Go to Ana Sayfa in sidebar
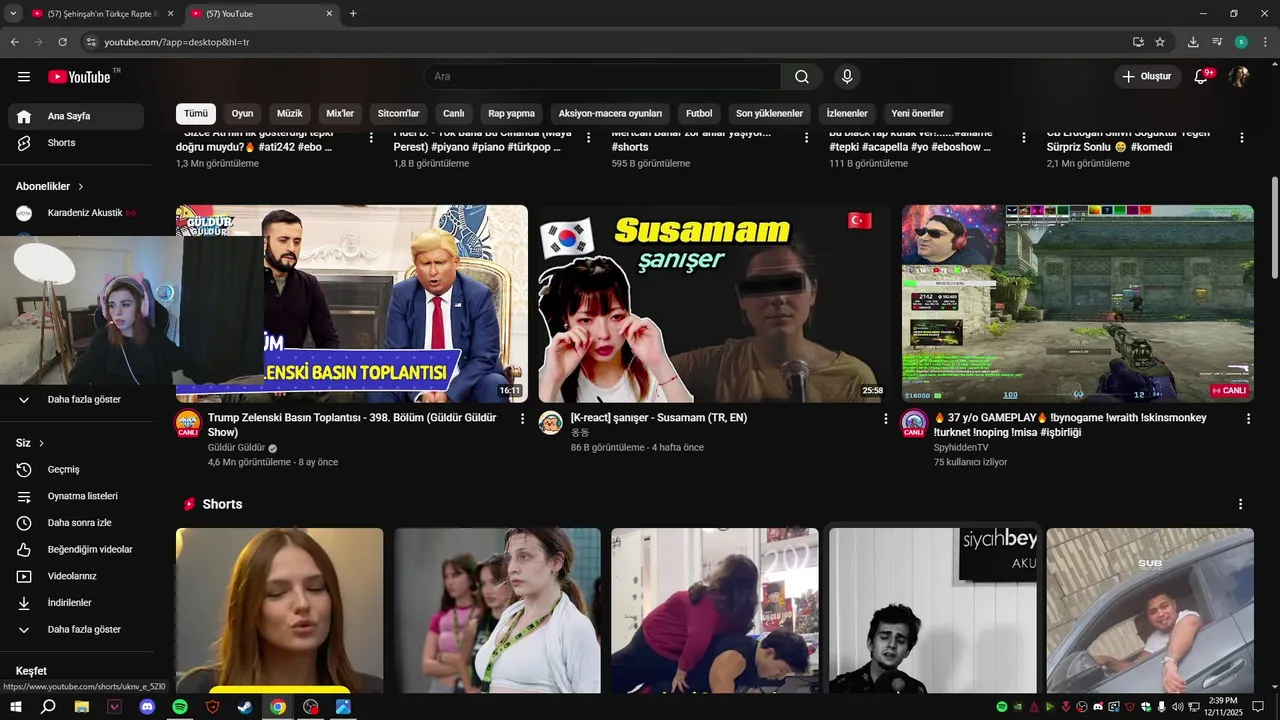 click(x=76, y=116)
